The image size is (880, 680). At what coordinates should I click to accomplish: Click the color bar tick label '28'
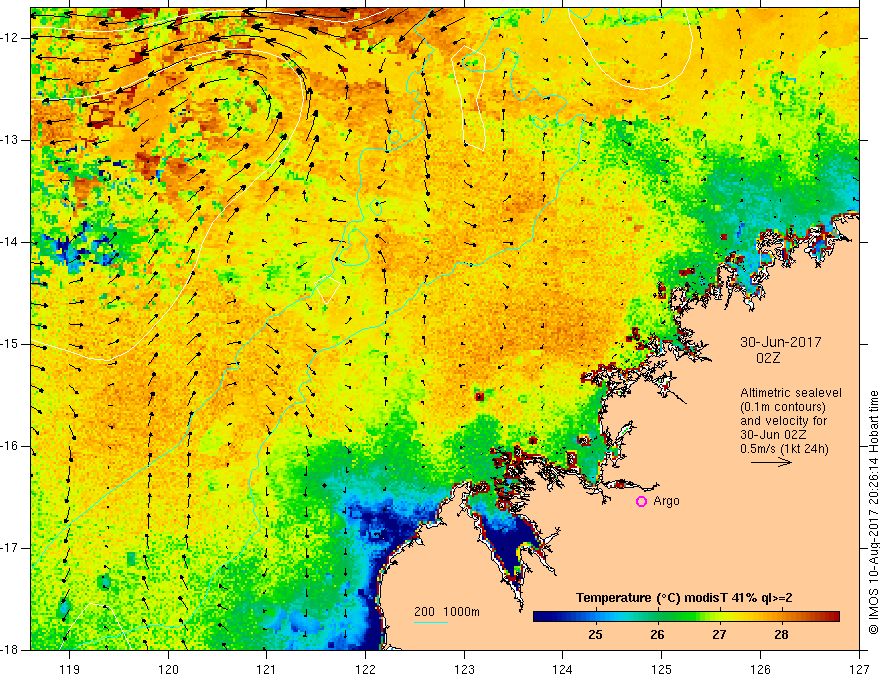pos(781,635)
